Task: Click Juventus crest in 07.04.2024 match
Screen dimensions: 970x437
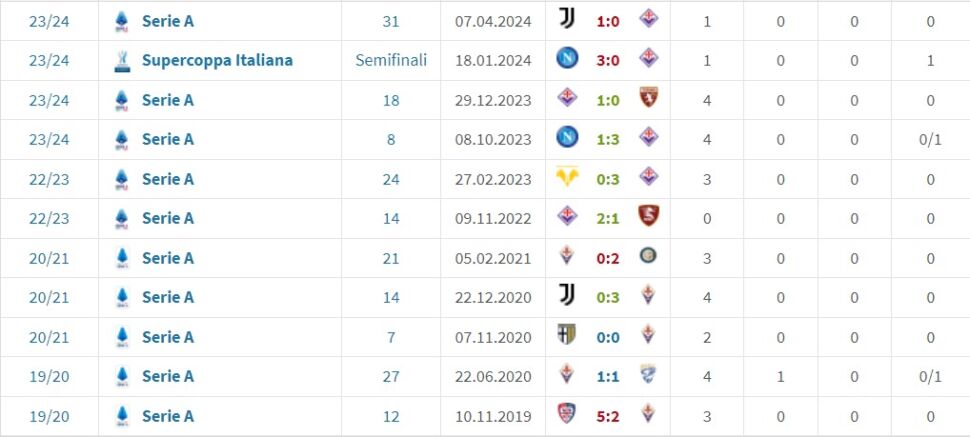Action: click(x=567, y=20)
